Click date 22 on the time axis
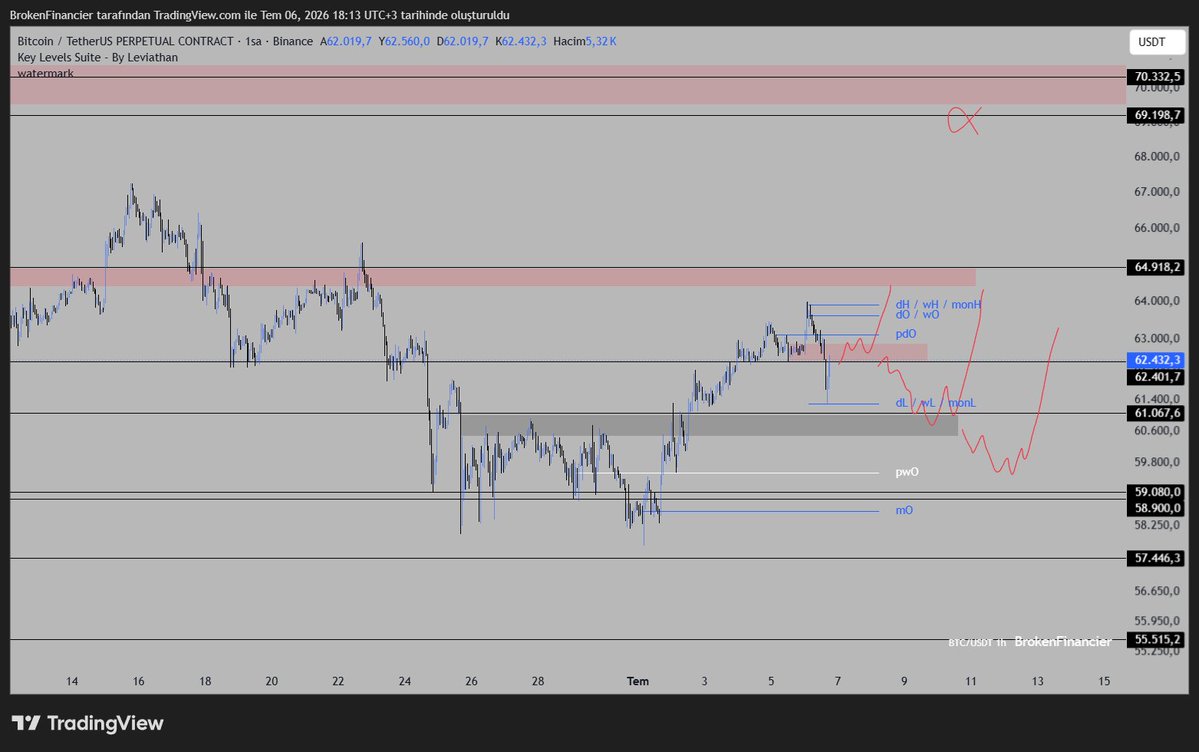The width and height of the screenshot is (1199, 752). coord(338,682)
